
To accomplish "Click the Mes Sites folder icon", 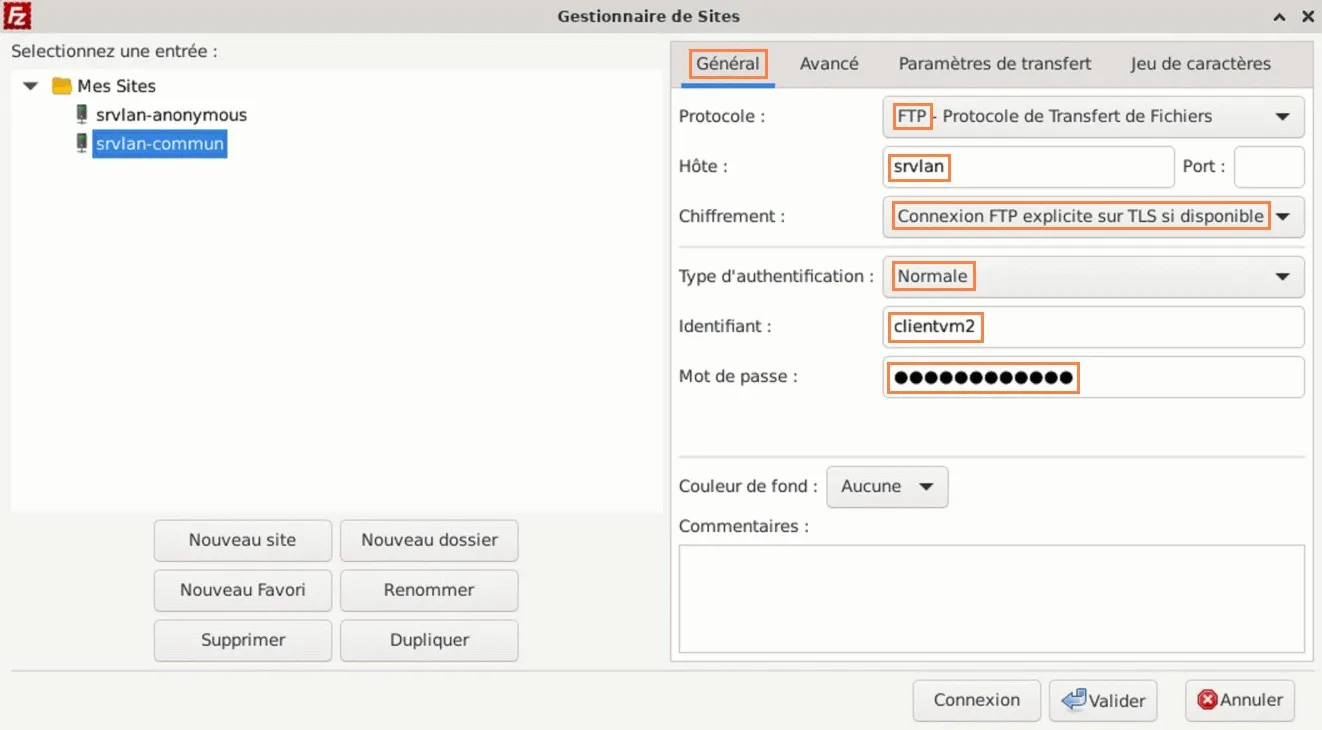I will [62, 86].
